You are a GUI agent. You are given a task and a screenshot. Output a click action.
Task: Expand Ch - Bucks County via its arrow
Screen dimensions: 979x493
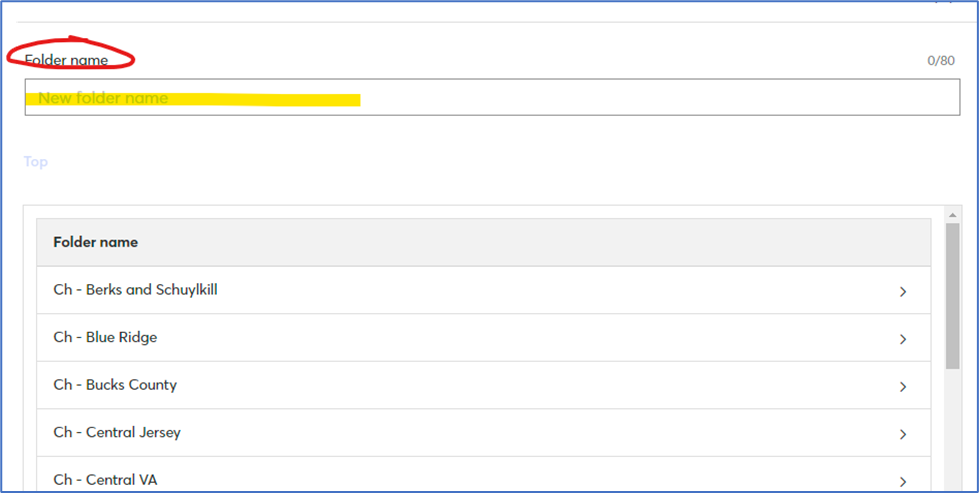click(902, 387)
